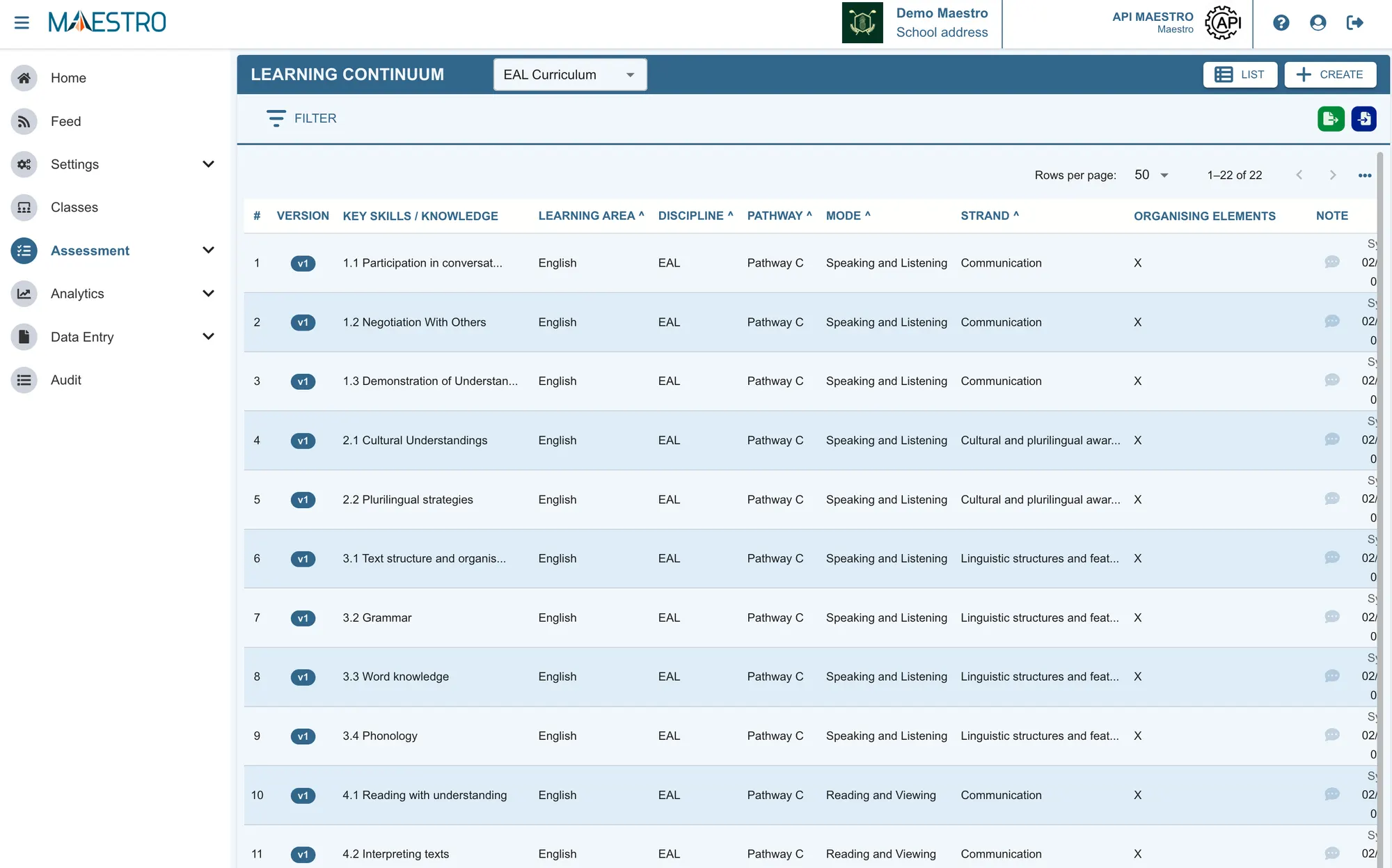Expand the Data Entry sidebar menu chevron
The width and height of the screenshot is (1392, 868).
pos(208,337)
